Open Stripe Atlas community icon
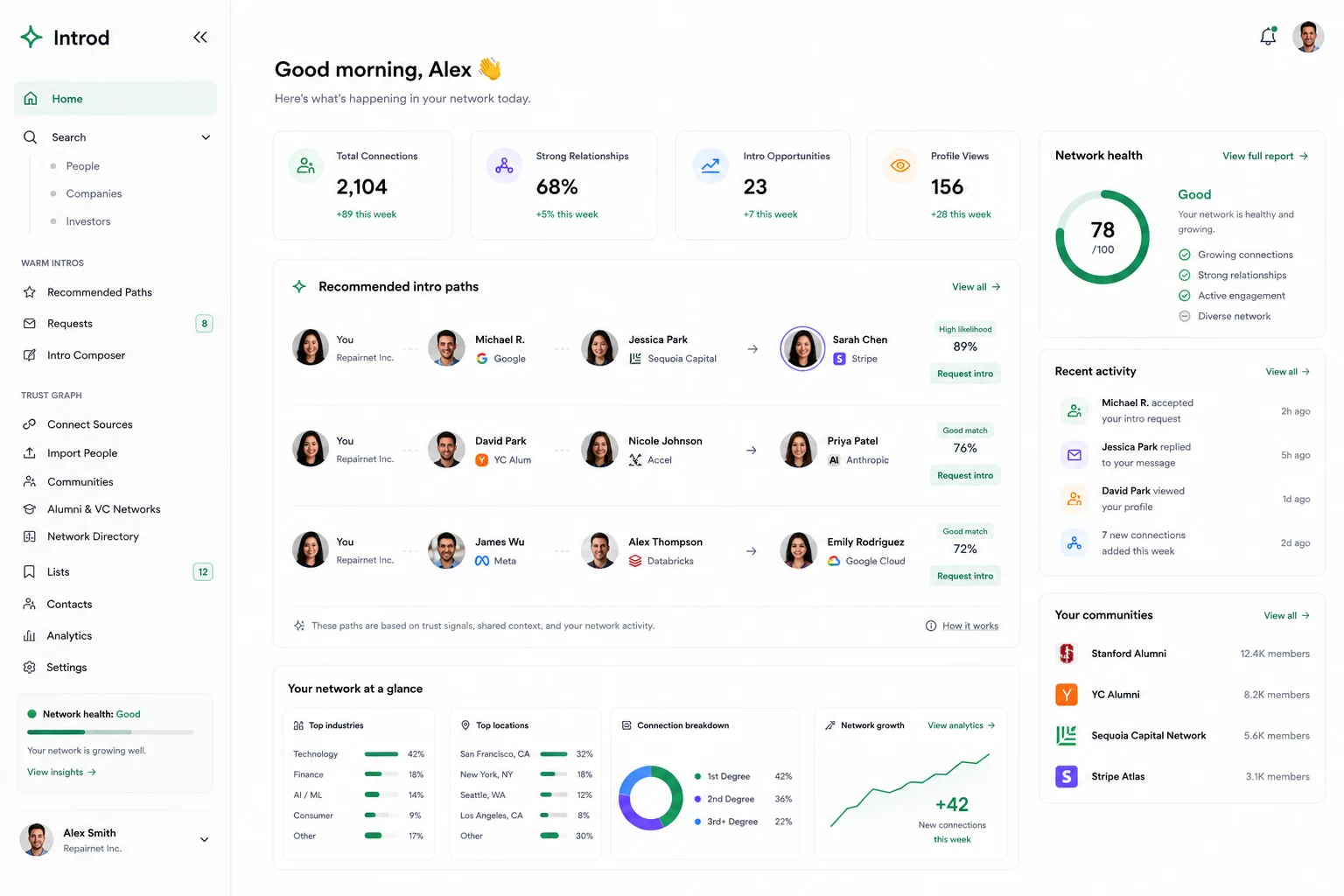This screenshot has width=1344, height=896. [x=1067, y=776]
